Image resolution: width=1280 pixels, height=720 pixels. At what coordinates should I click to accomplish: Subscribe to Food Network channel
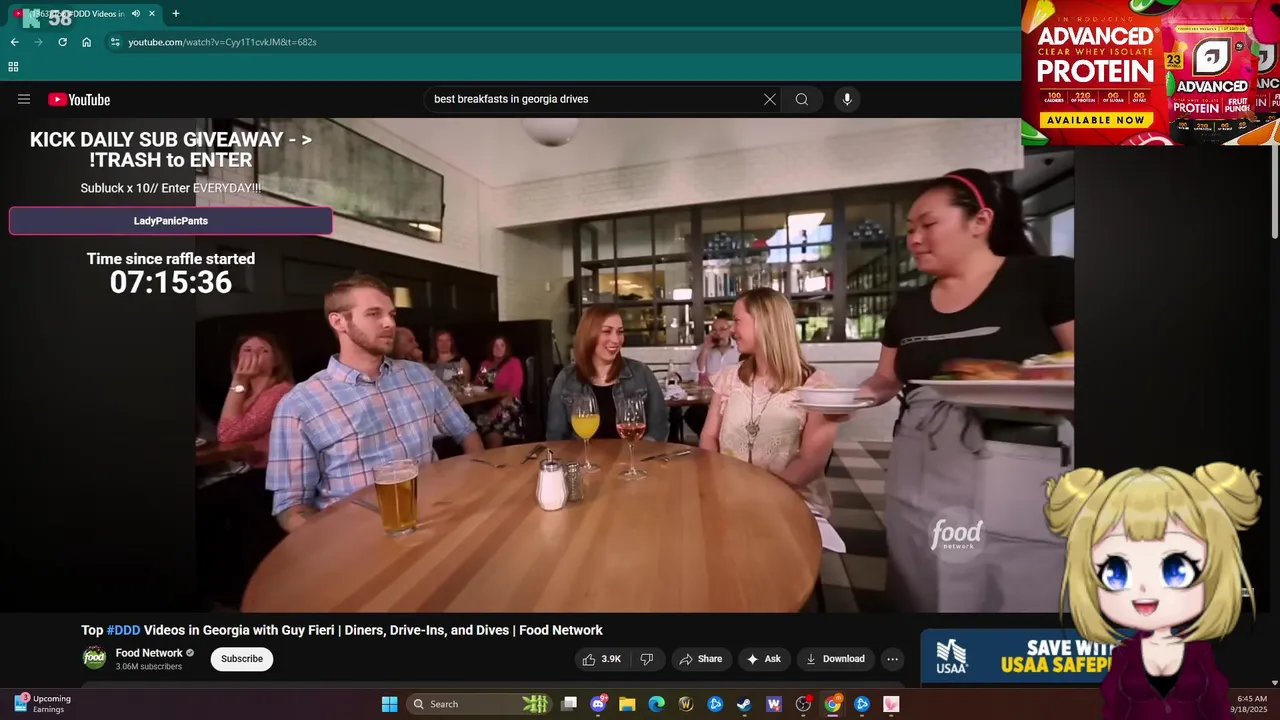(x=242, y=659)
